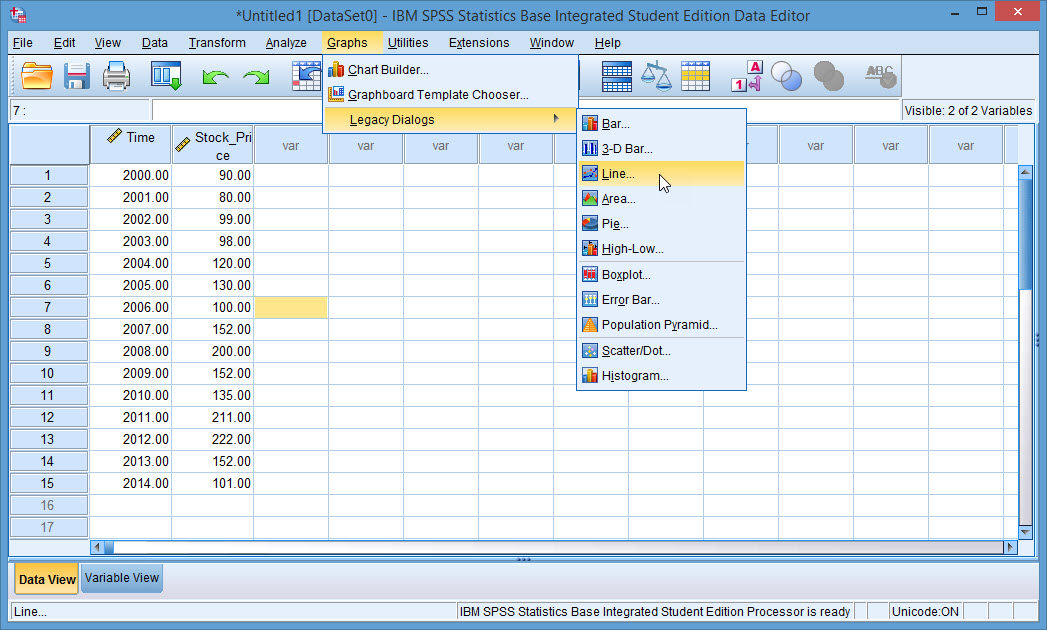1047x630 pixels.
Task: Click the Population Pyramid icon
Action: pos(590,325)
